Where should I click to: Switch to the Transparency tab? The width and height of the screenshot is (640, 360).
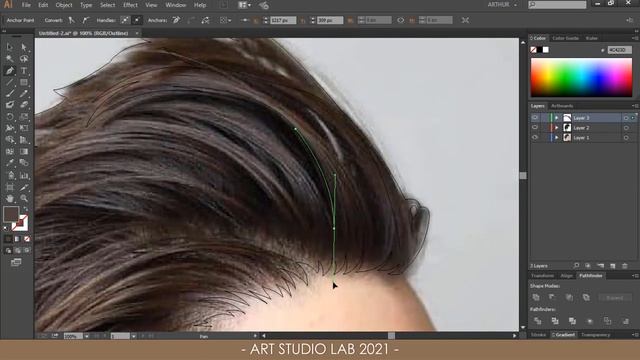(596, 335)
